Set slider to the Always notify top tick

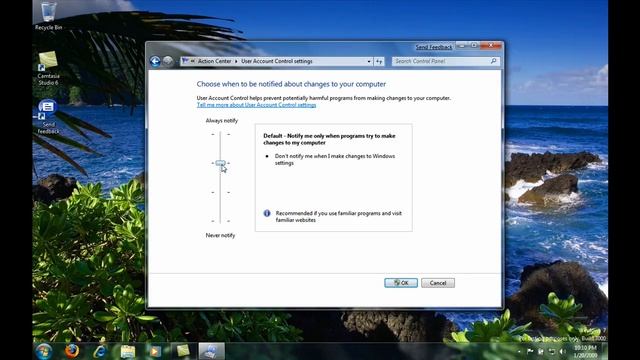click(x=220, y=134)
